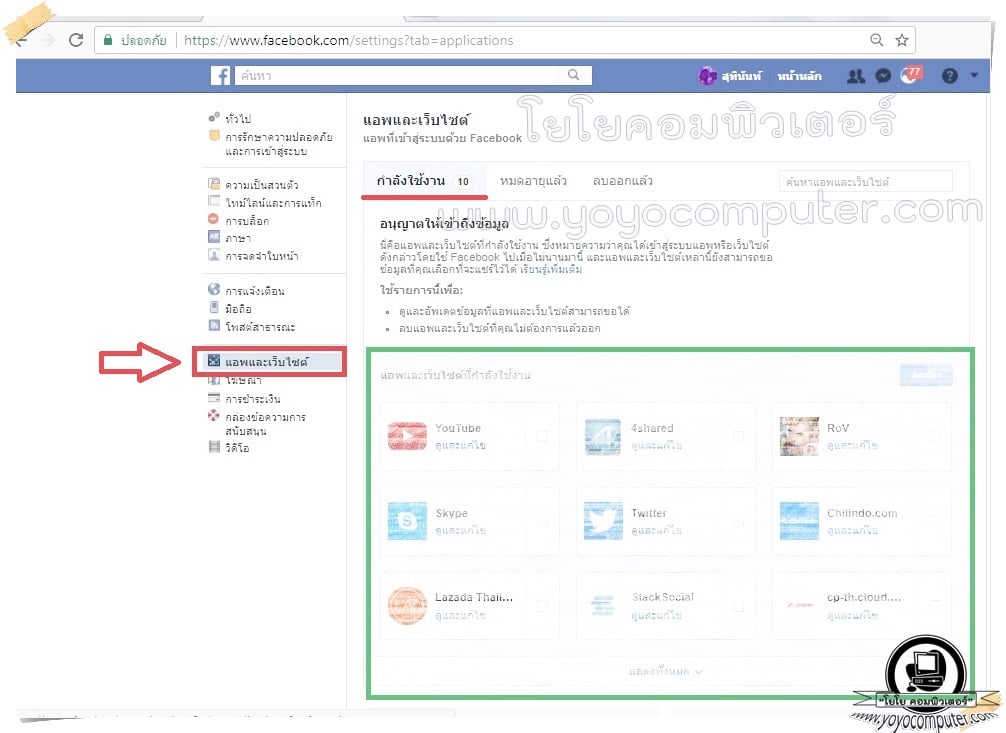Select the 4shared app checkbox
Screen dimensions: 1006x733
click(x=738, y=437)
